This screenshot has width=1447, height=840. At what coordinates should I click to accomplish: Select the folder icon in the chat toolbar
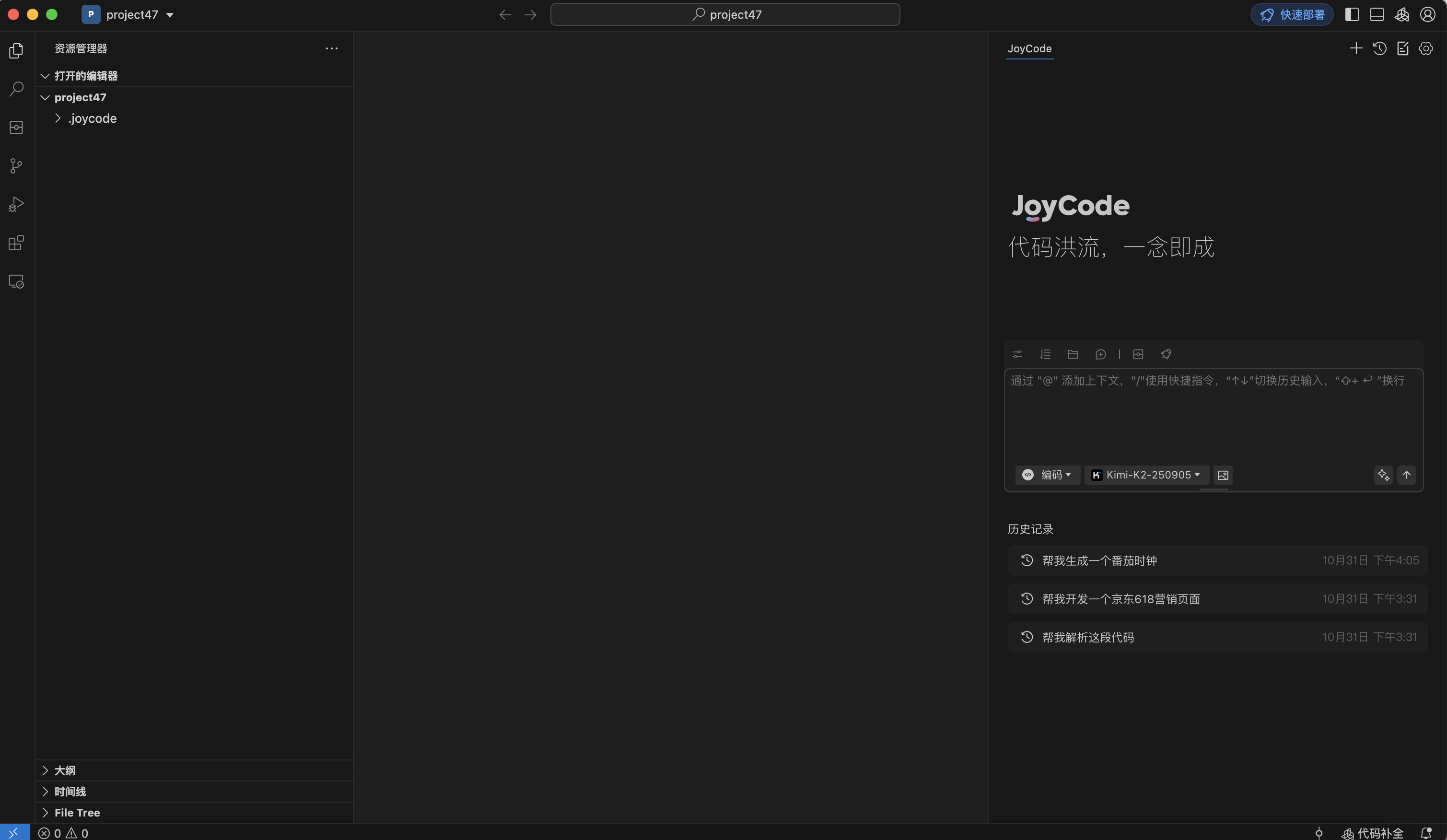click(x=1073, y=354)
